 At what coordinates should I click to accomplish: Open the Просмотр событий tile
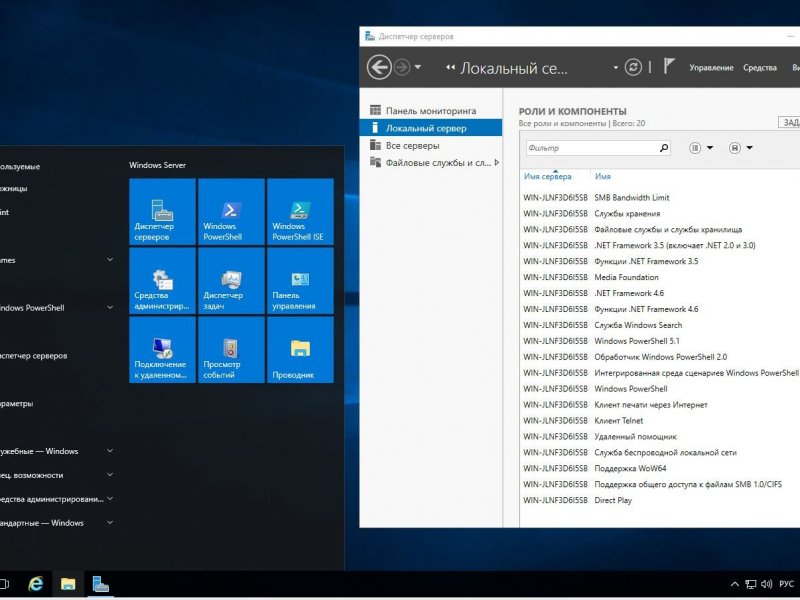point(231,349)
